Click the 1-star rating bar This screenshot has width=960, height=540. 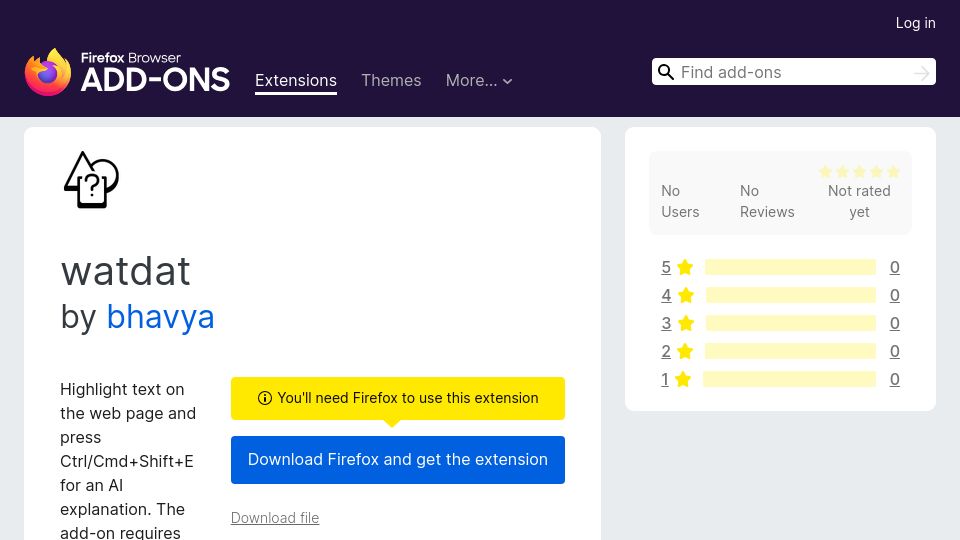[789, 380]
